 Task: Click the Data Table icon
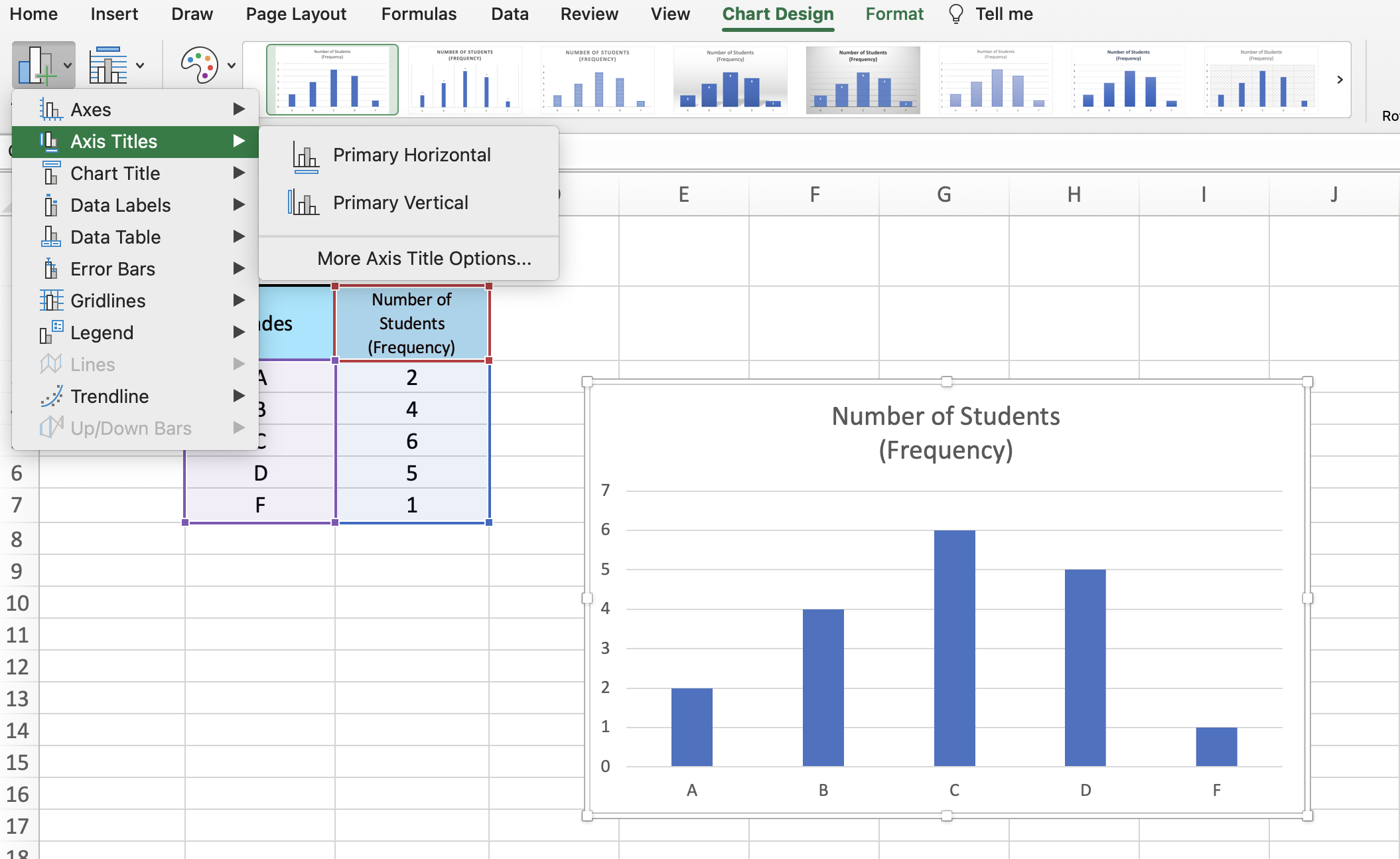(x=51, y=236)
